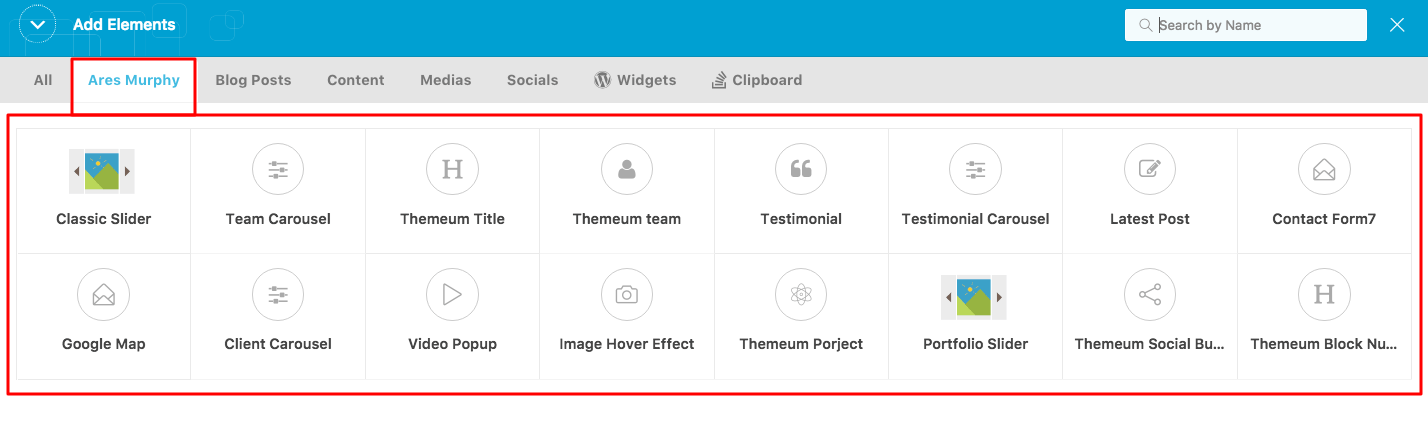Image resolution: width=1428 pixels, height=430 pixels.
Task: Close the Add Elements dialog
Action: [x=1397, y=25]
